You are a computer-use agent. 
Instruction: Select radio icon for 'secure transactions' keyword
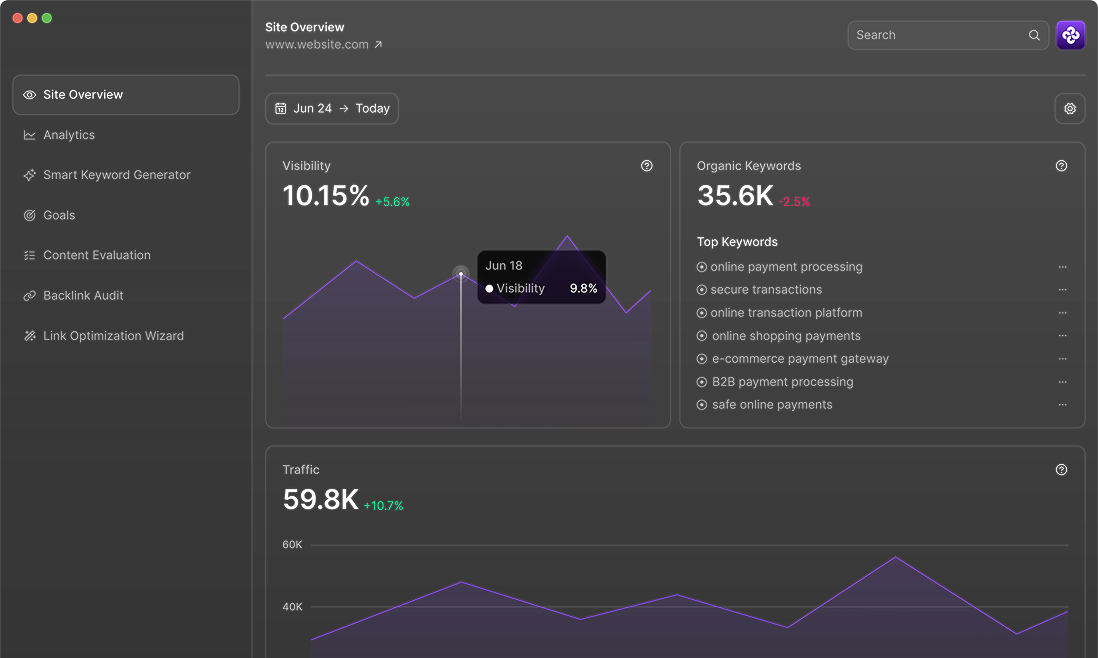point(702,290)
